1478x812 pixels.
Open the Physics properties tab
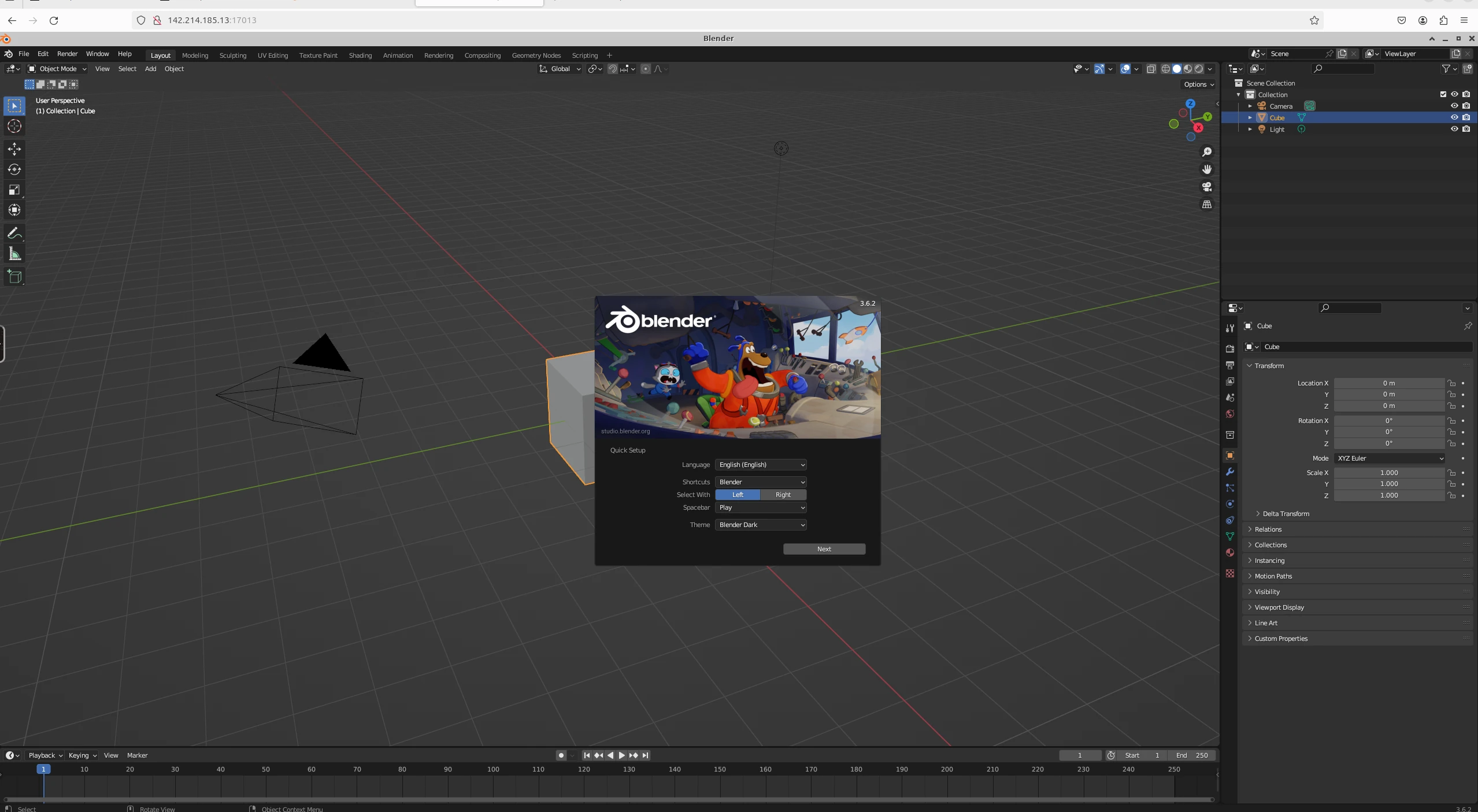pos(1230,504)
